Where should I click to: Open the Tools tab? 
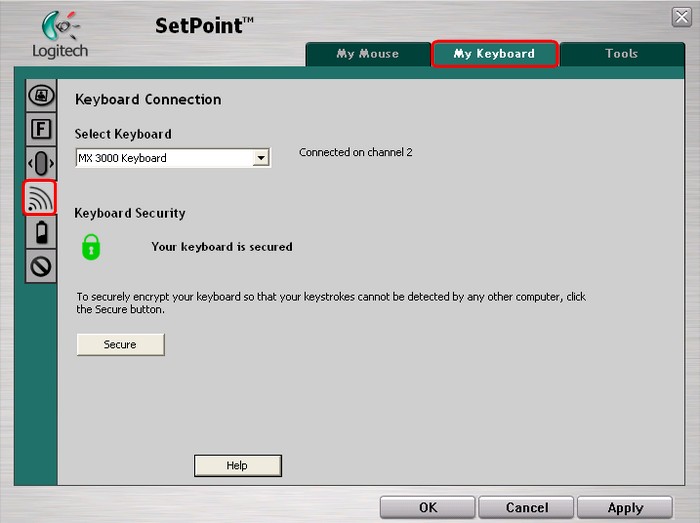click(x=621, y=54)
